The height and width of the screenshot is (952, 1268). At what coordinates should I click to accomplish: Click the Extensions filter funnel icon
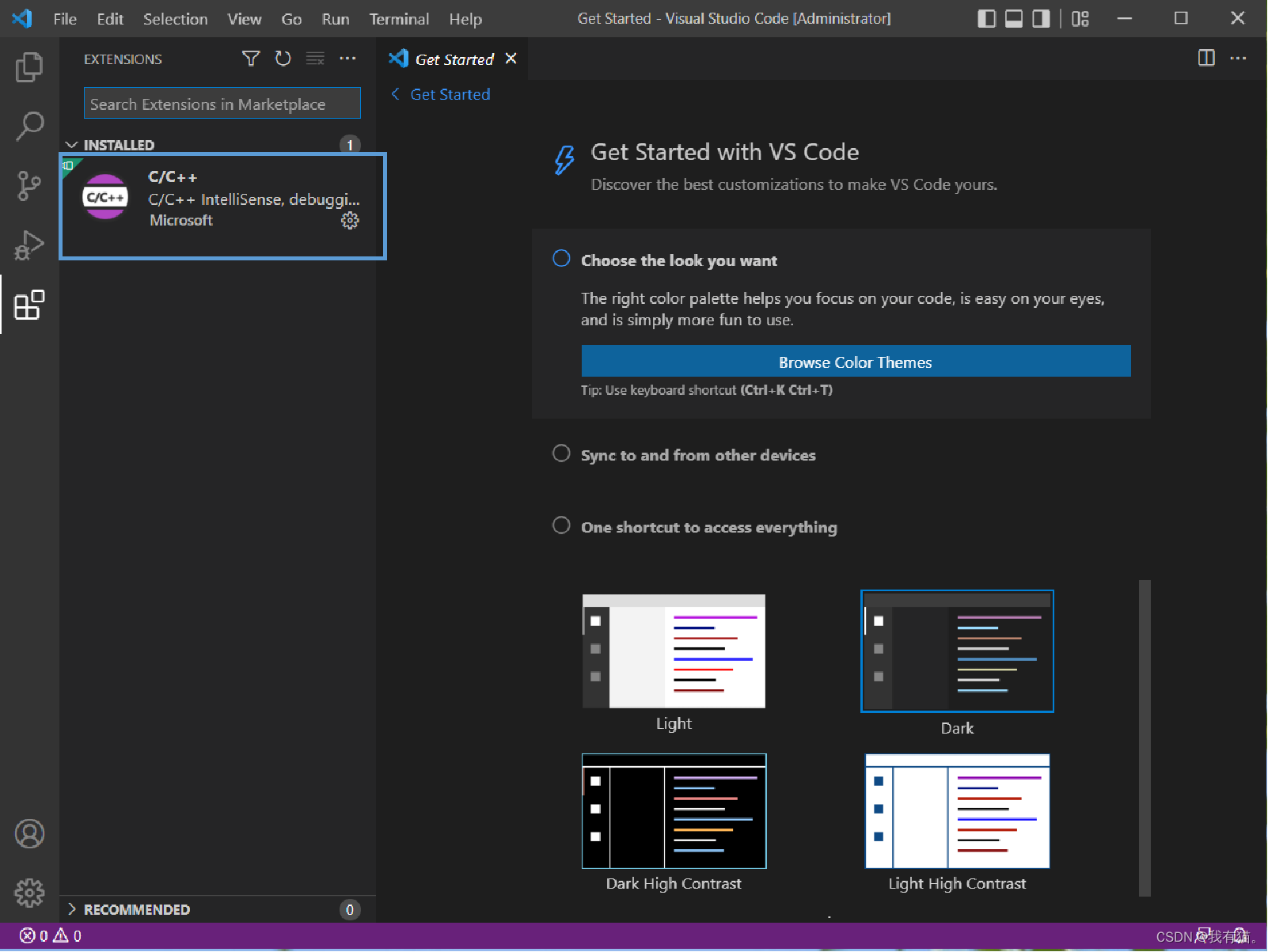251,58
